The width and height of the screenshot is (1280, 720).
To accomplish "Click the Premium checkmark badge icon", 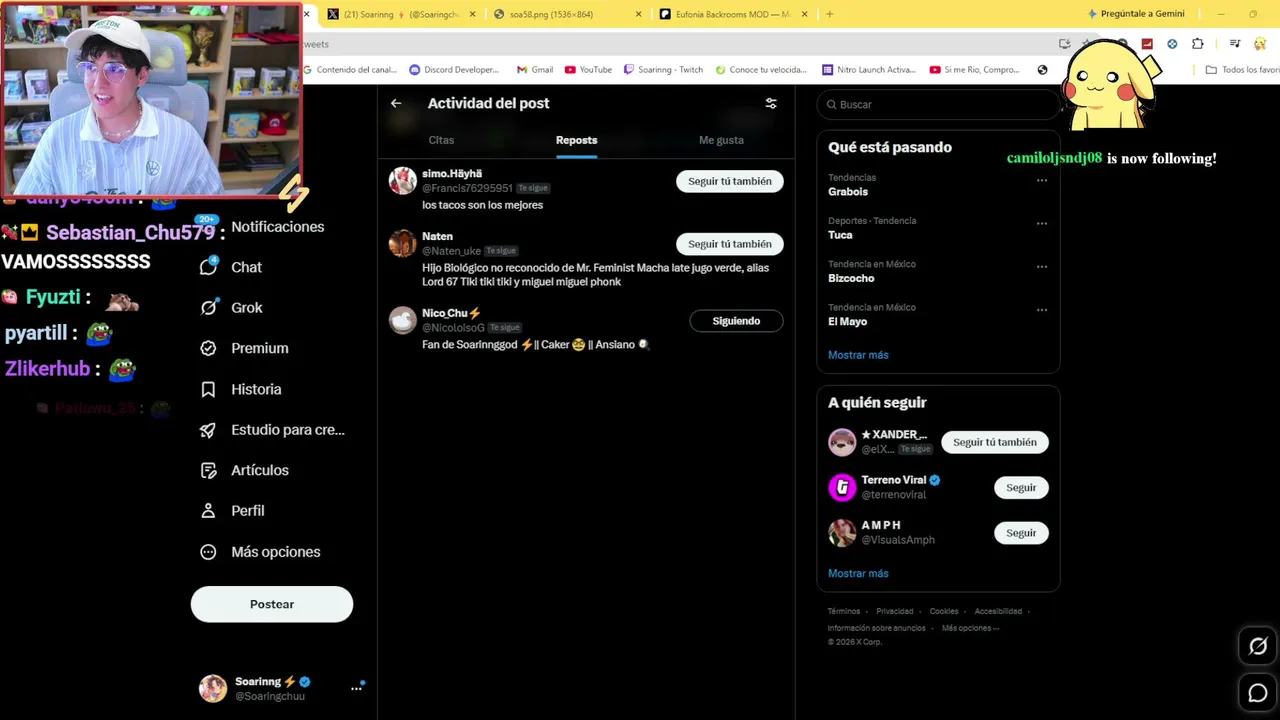I will click(x=209, y=348).
